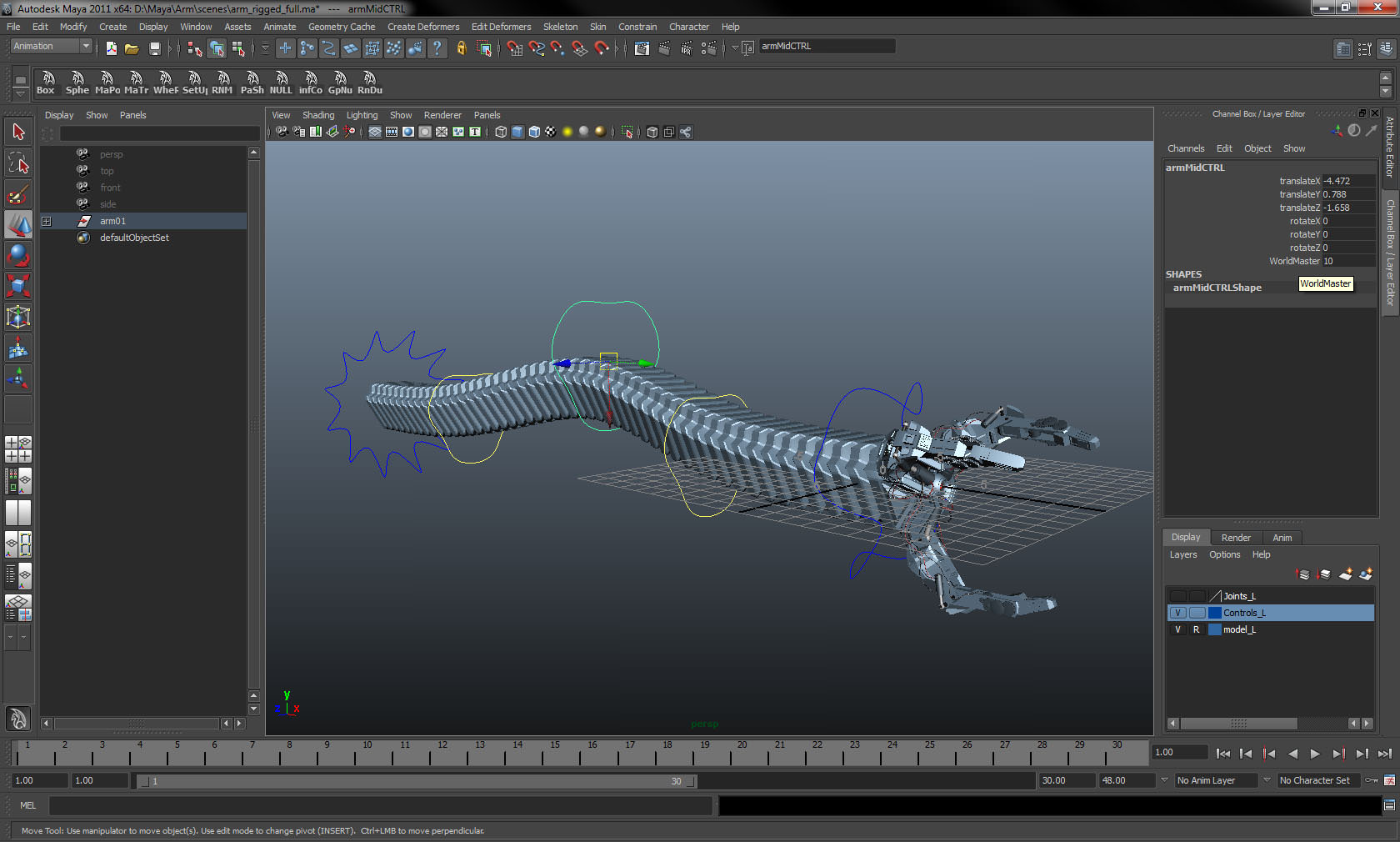Click play forwards button

coord(1315,754)
